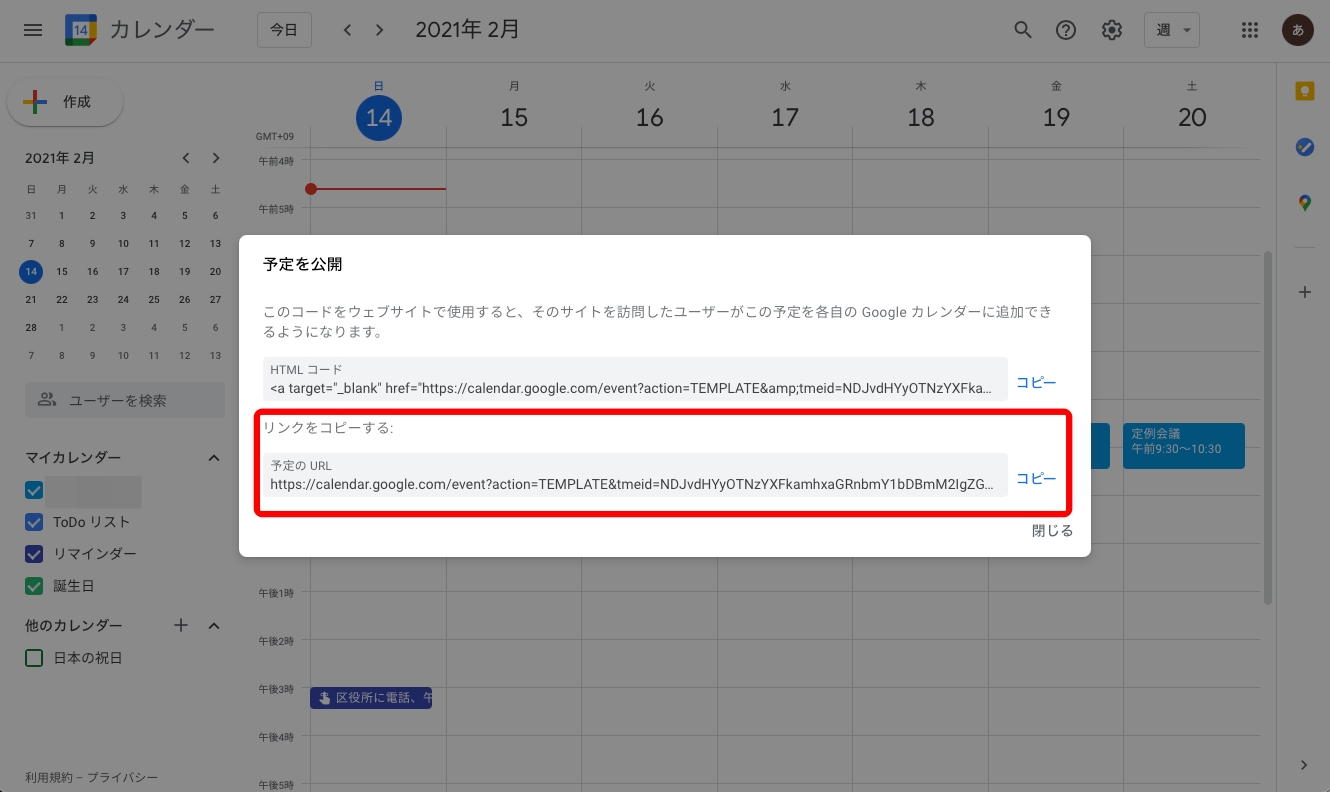Select 22 in the mini calendar

[62, 299]
